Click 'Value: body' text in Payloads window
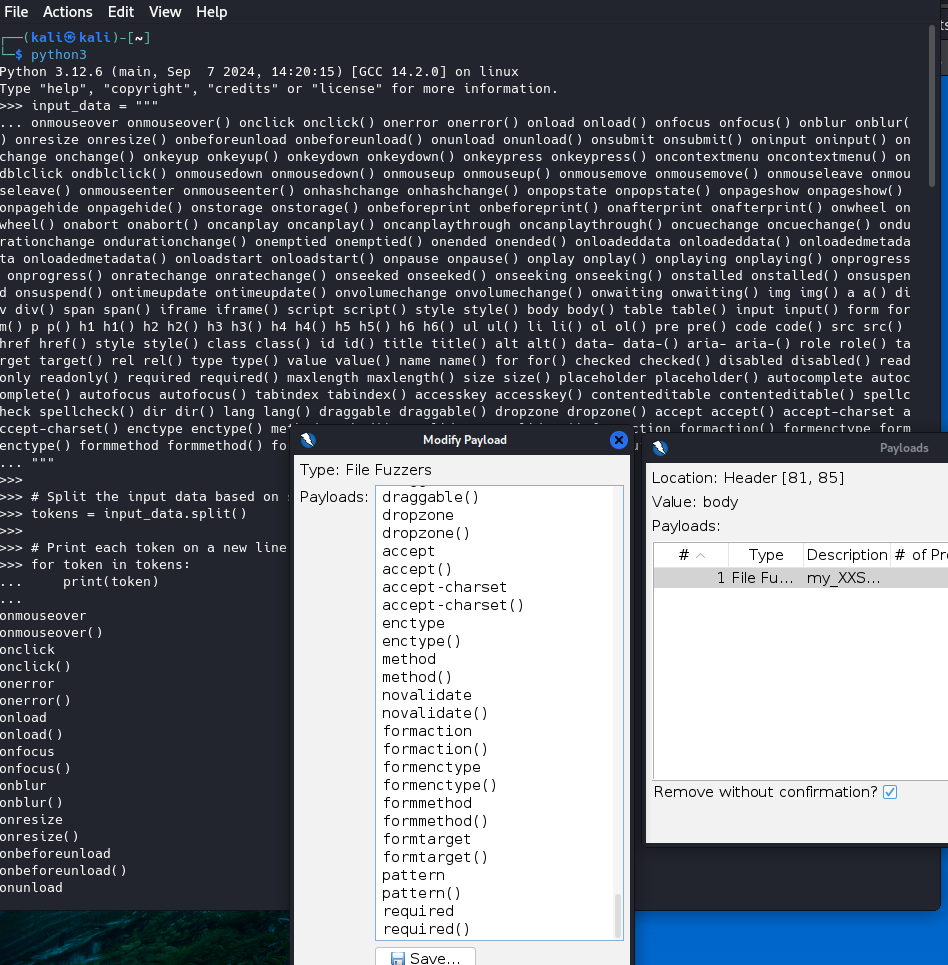 pos(694,502)
